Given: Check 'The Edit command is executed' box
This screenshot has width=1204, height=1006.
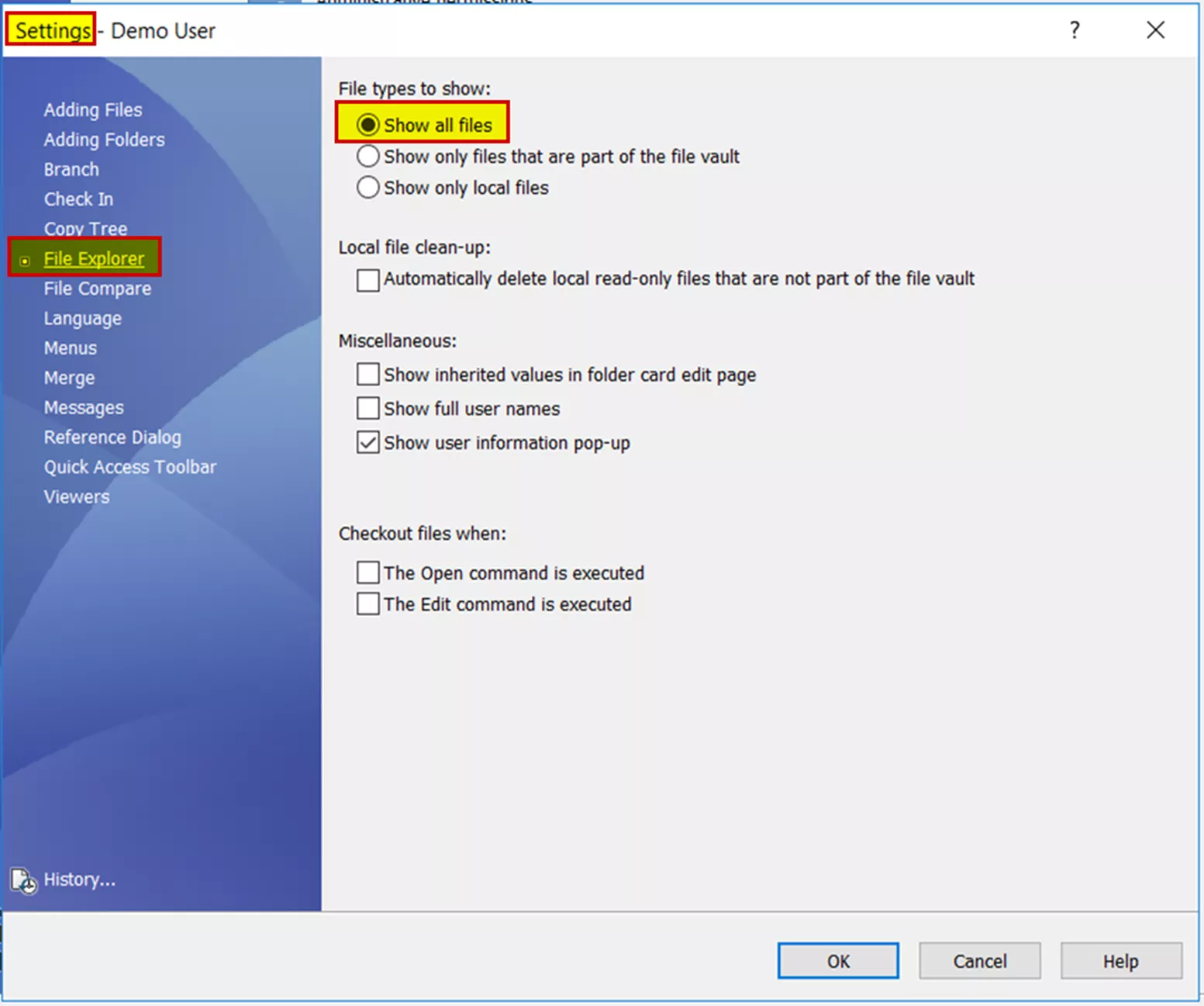Looking at the screenshot, I should 368,604.
